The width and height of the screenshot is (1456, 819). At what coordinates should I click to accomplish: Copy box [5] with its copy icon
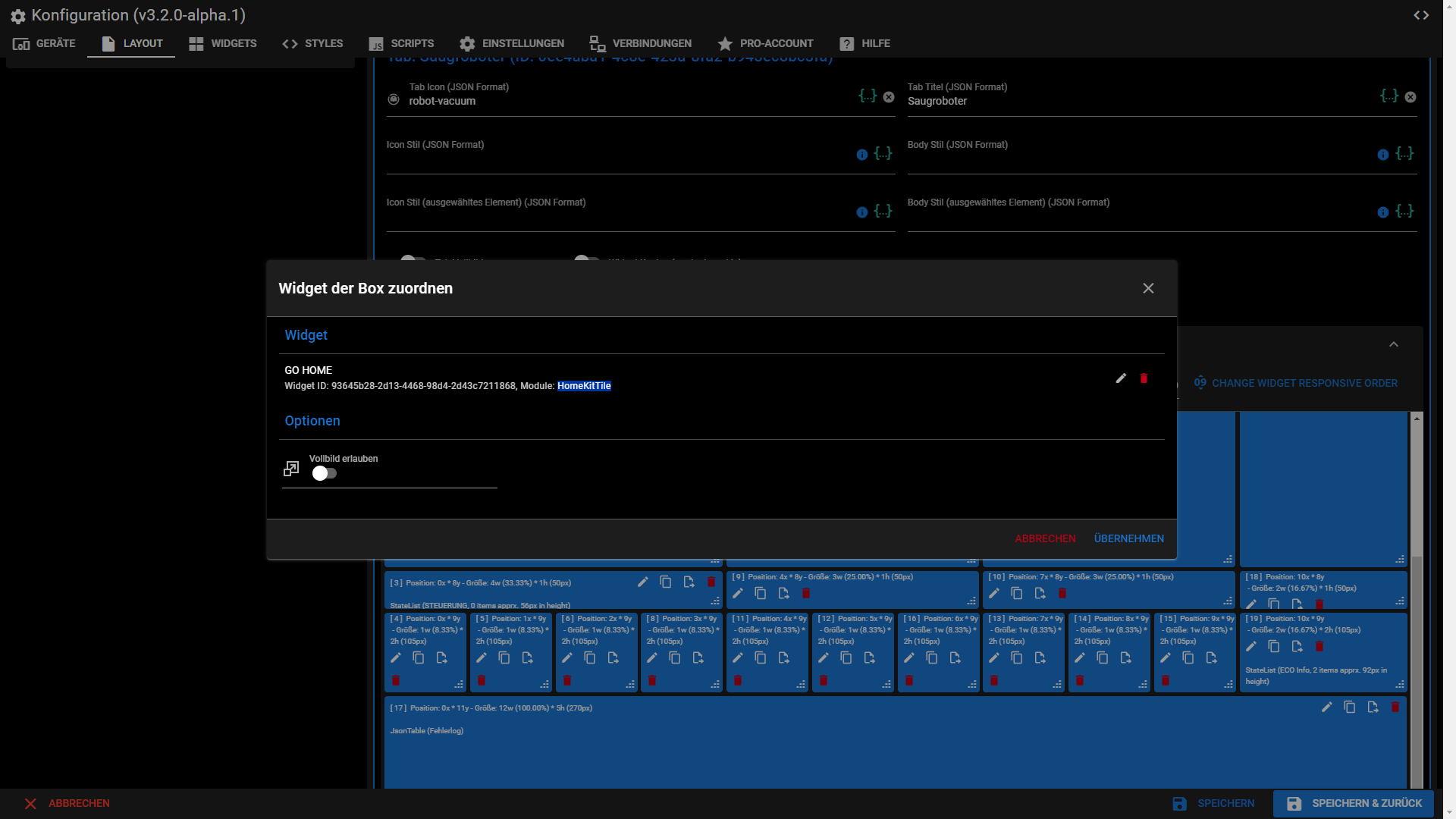[504, 658]
